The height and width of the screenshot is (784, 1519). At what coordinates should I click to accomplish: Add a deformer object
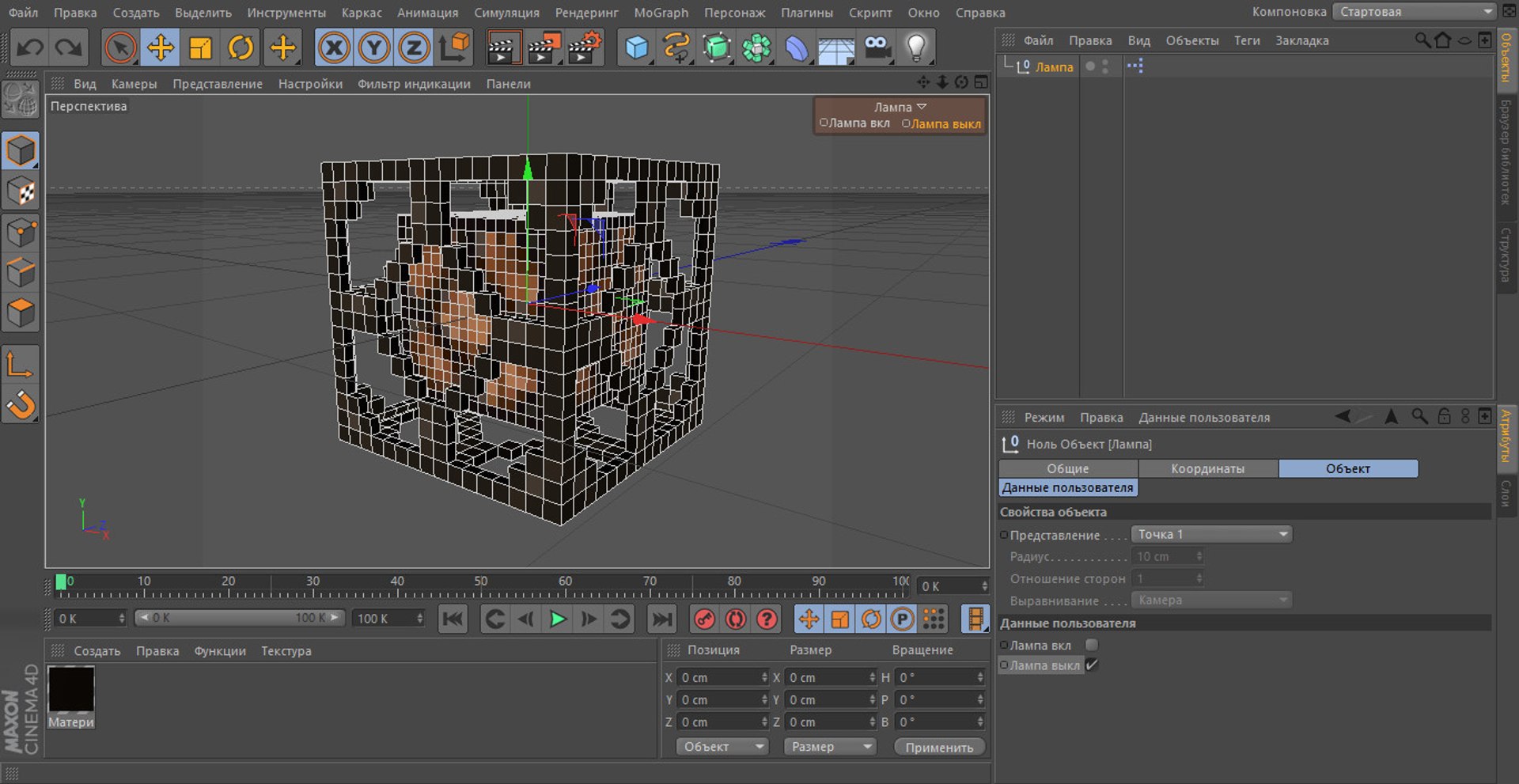coord(796,48)
